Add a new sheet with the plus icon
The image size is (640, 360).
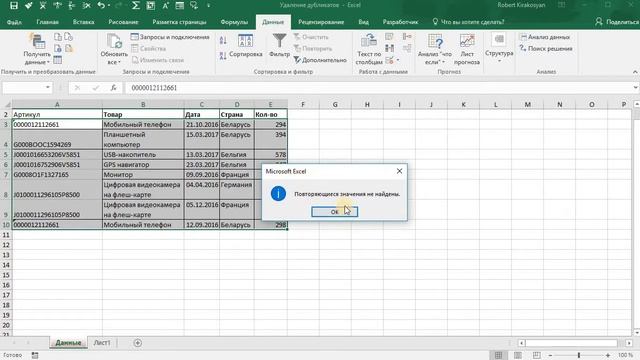click(138, 343)
